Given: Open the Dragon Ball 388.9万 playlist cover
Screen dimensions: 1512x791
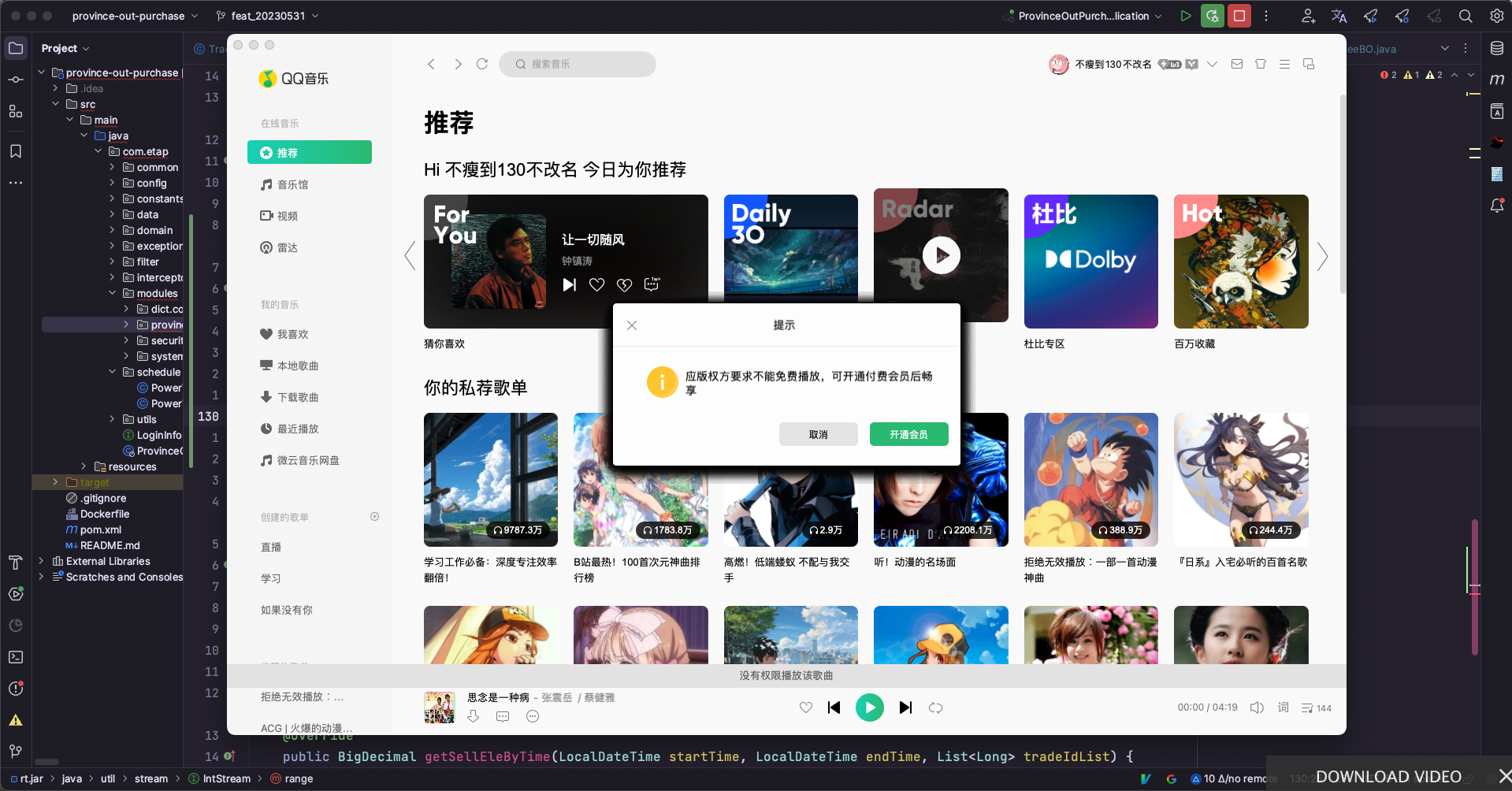Looking at the screenshot, I should click(1090, 480).
